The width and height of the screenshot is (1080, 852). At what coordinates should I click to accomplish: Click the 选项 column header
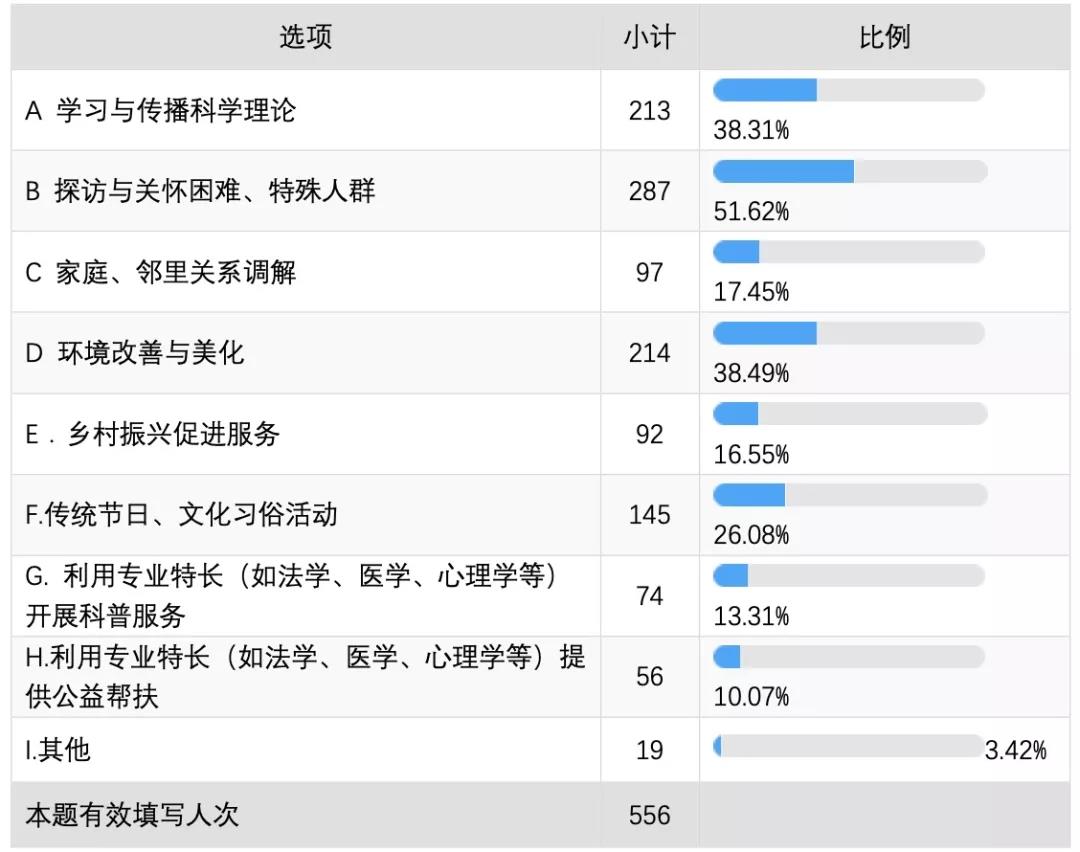(x=305, y=37)
